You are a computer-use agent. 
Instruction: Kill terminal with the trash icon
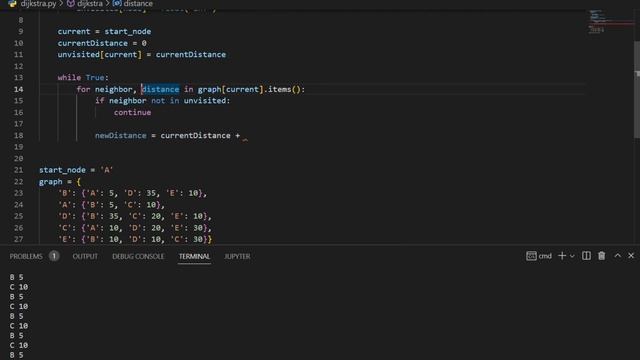click(602, 256)
